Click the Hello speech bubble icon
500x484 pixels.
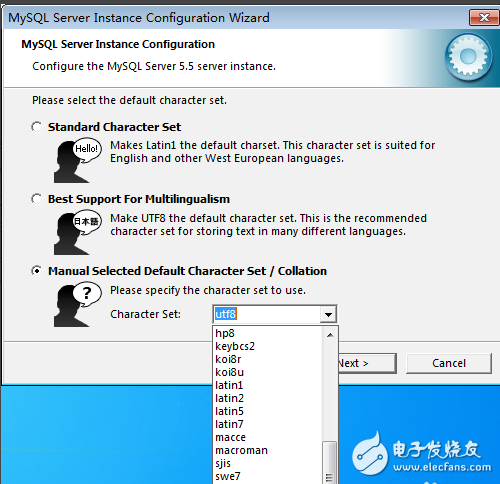click(87, 149)
